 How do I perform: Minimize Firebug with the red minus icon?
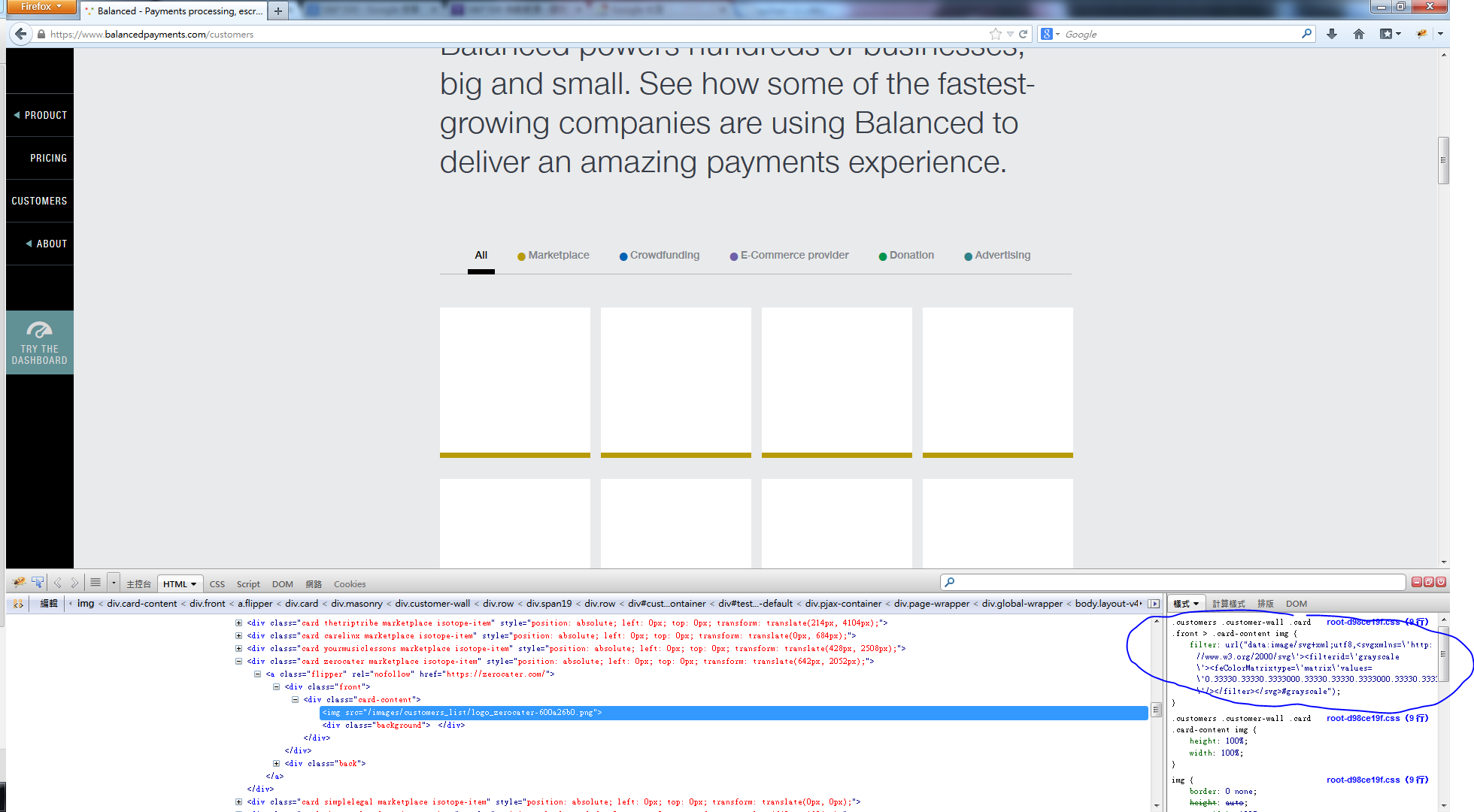pyautogui.click(x=1417, y=582)
